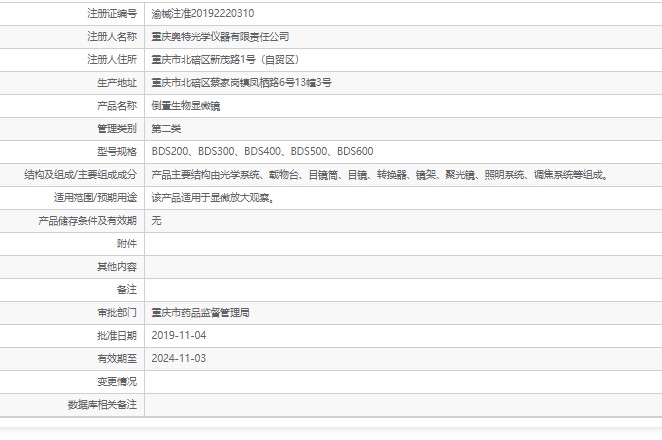Select the company name 重庆奥特光学仪器有限责任公司
Screen dimensions: 662x440
click(220, 37)
